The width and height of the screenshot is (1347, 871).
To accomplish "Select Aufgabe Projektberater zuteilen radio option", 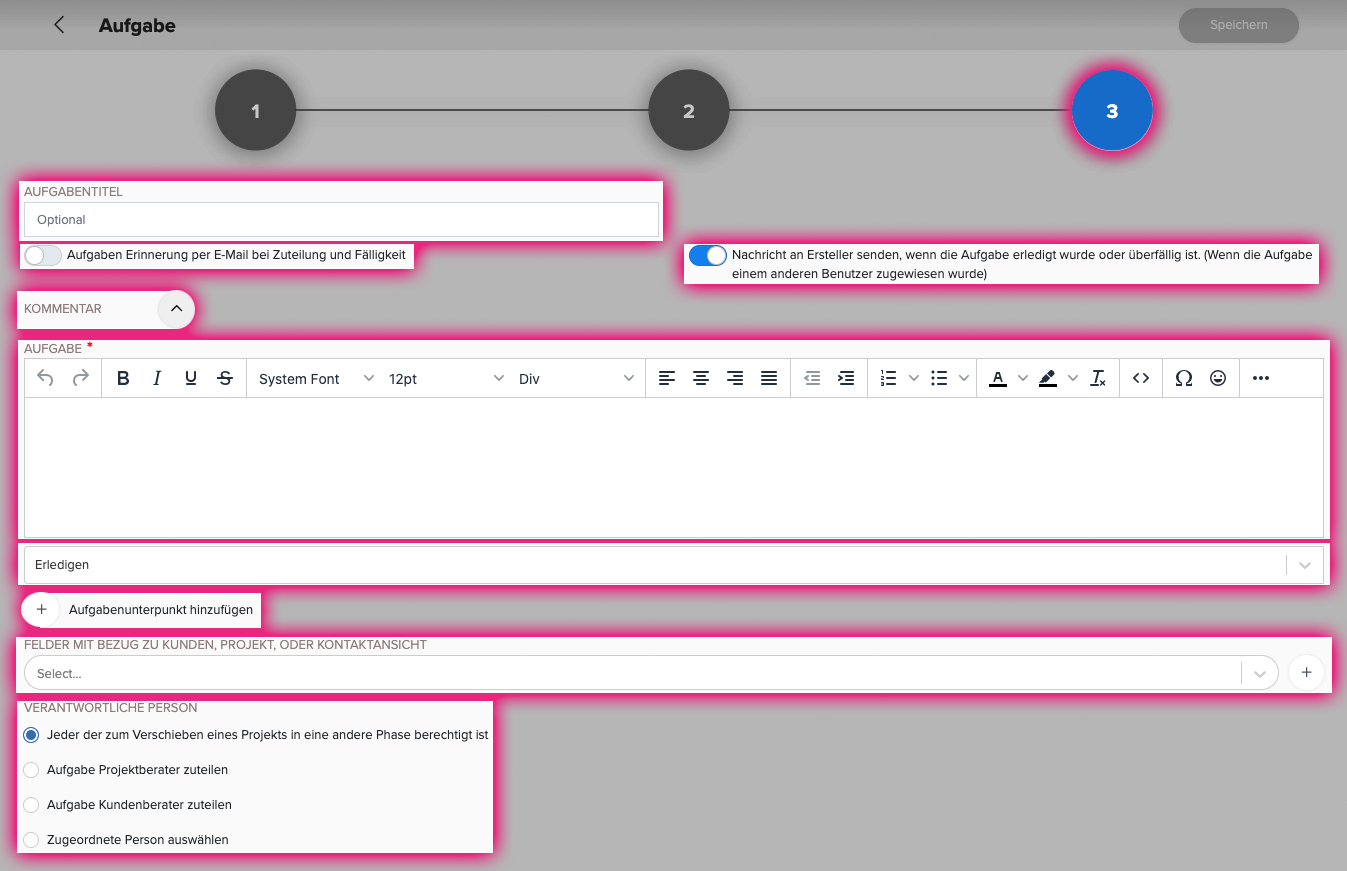I will (x=31, y=770).
